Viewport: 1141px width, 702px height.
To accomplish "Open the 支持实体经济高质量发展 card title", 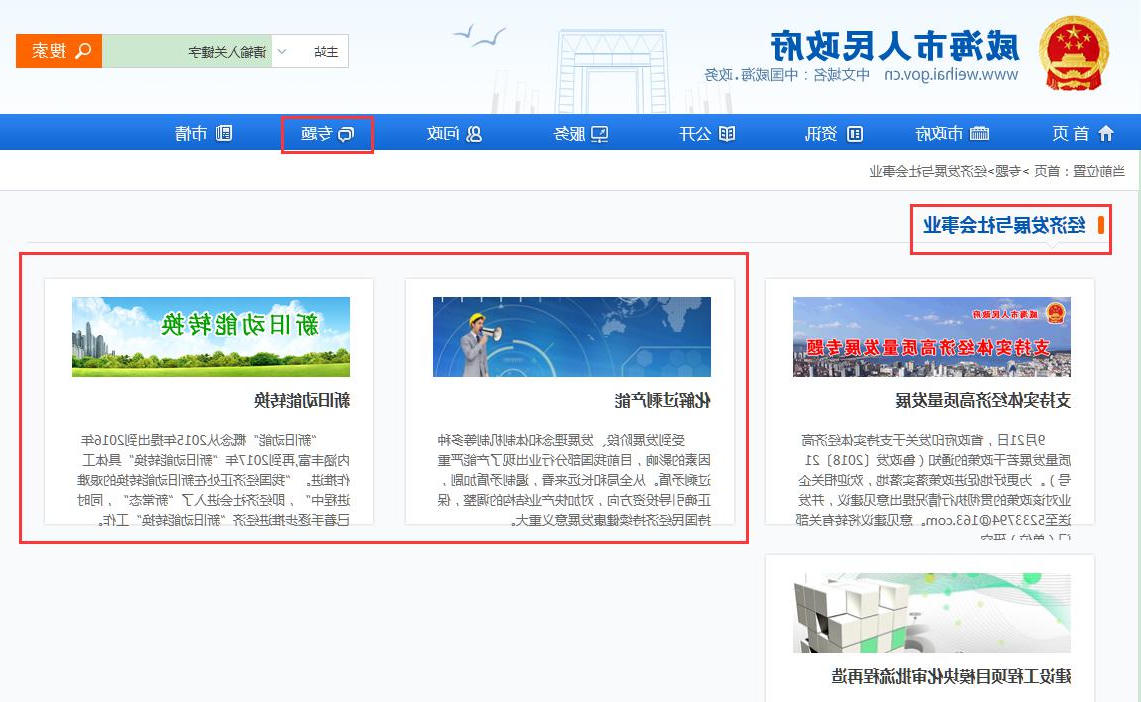I will click(x=983, y=400).
